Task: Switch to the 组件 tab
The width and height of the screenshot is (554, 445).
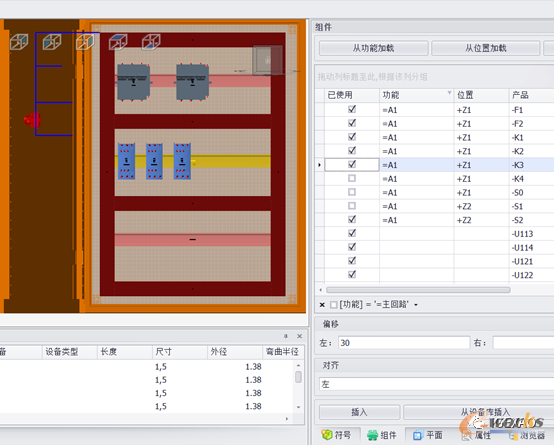Action: pos(382,435)
